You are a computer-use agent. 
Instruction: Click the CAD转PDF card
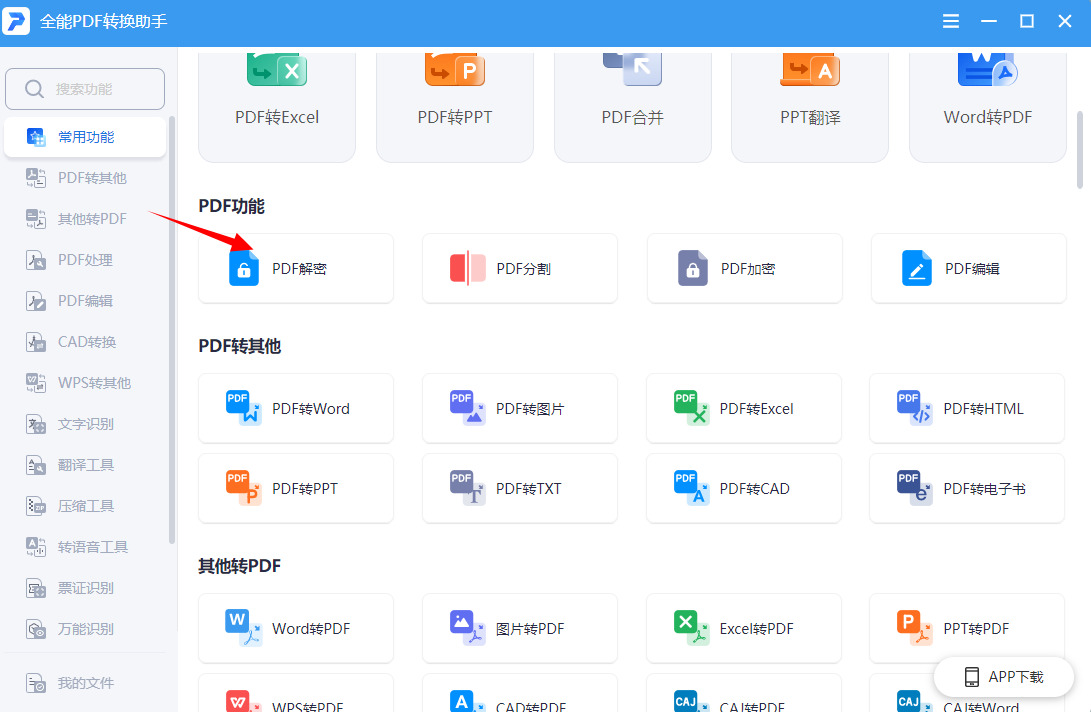click(x=520, y=693)
